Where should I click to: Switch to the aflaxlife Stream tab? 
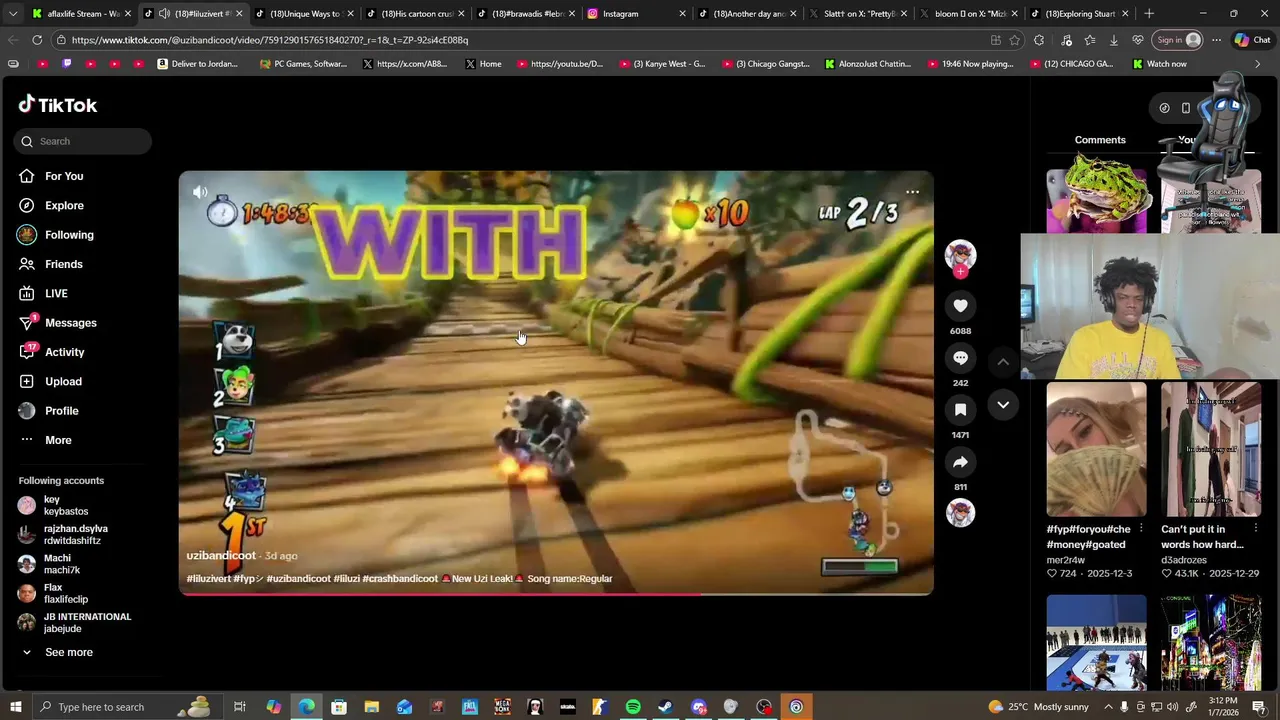[81, 14]
